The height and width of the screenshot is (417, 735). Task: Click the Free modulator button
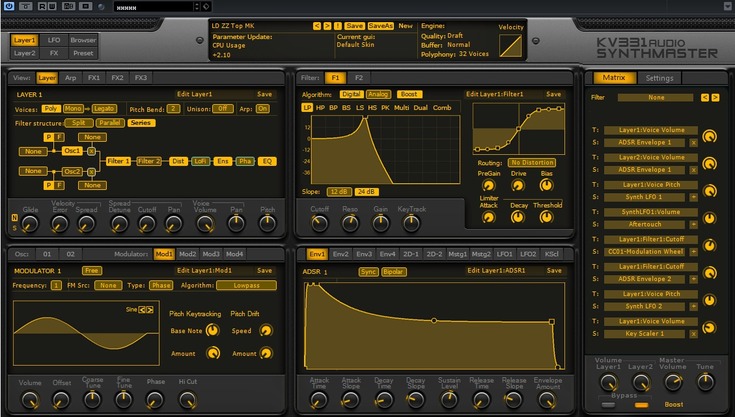pyautogui.click(x=92, y=271)
